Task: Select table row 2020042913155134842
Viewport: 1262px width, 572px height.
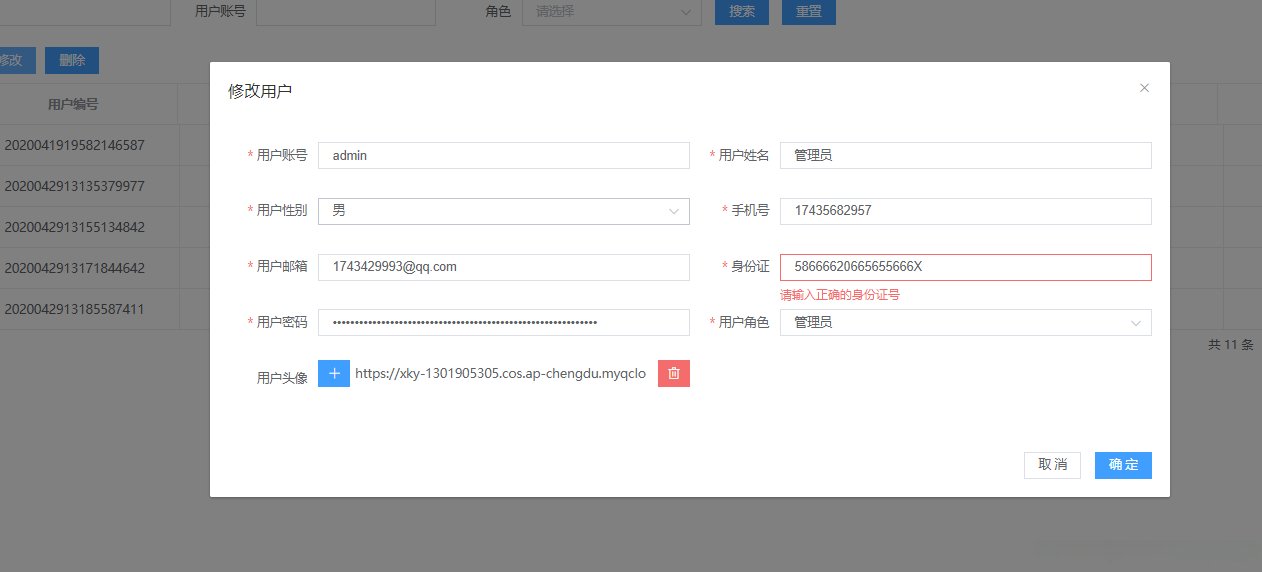Action: [75, 227]
